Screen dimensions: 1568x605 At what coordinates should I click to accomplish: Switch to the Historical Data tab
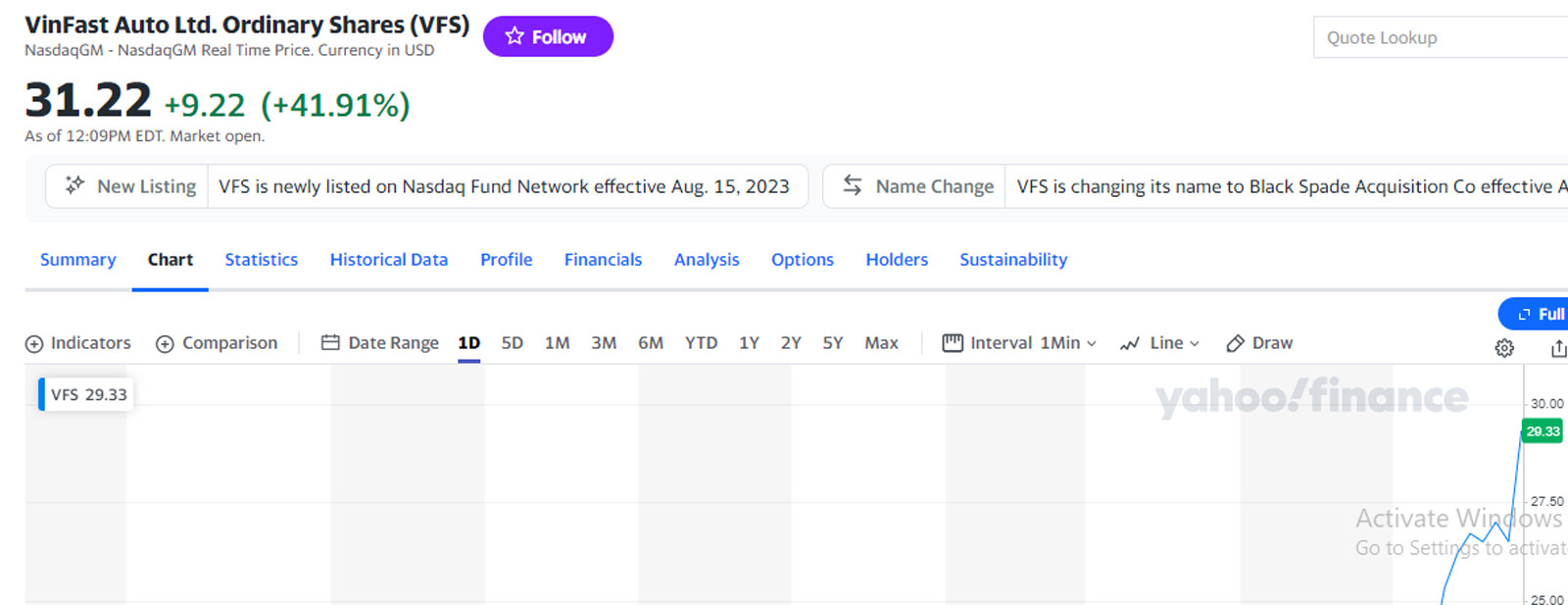(388, 260)
